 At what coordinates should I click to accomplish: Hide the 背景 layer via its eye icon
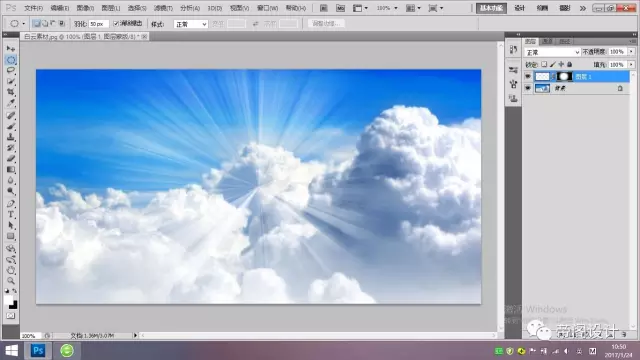coord(528,88)
